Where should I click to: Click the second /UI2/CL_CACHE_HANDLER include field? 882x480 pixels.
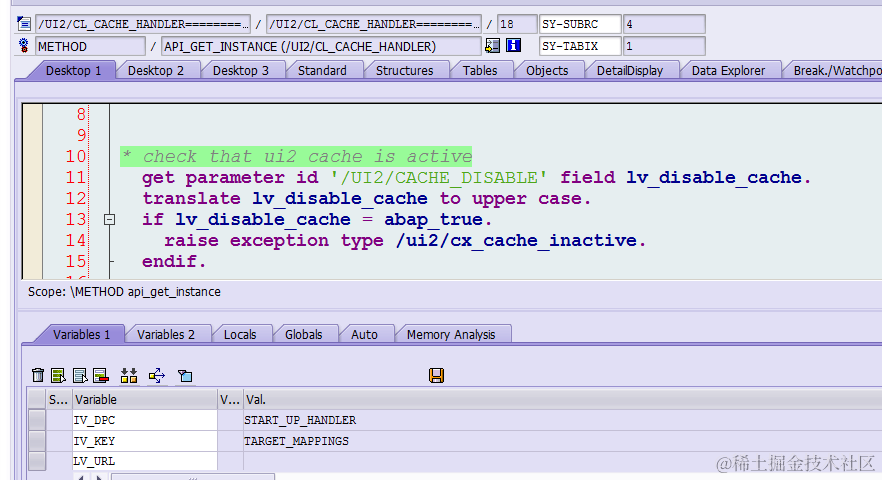point(374,24)
